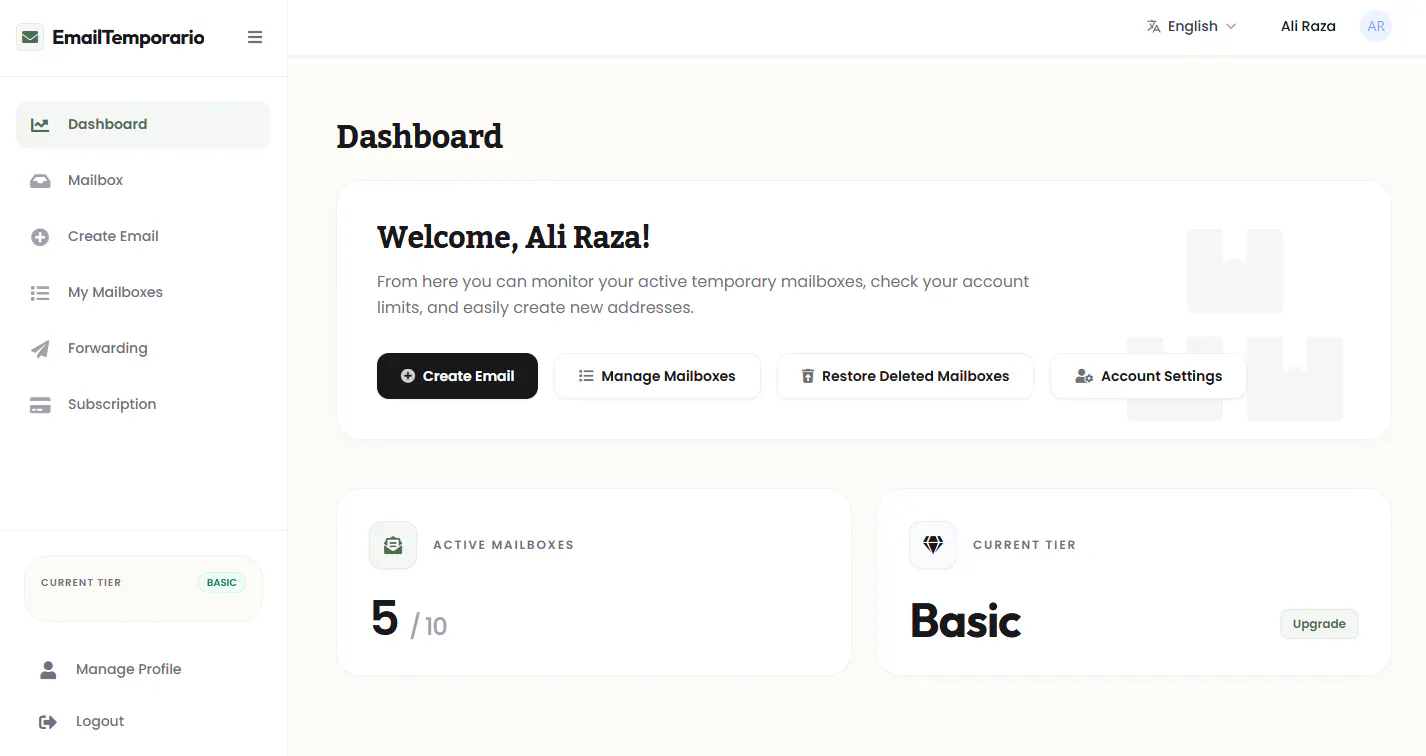This screenshot has width=1426, height=756.
Task: Open the Subscription sidebar item
Action: [x=143, y=405]
